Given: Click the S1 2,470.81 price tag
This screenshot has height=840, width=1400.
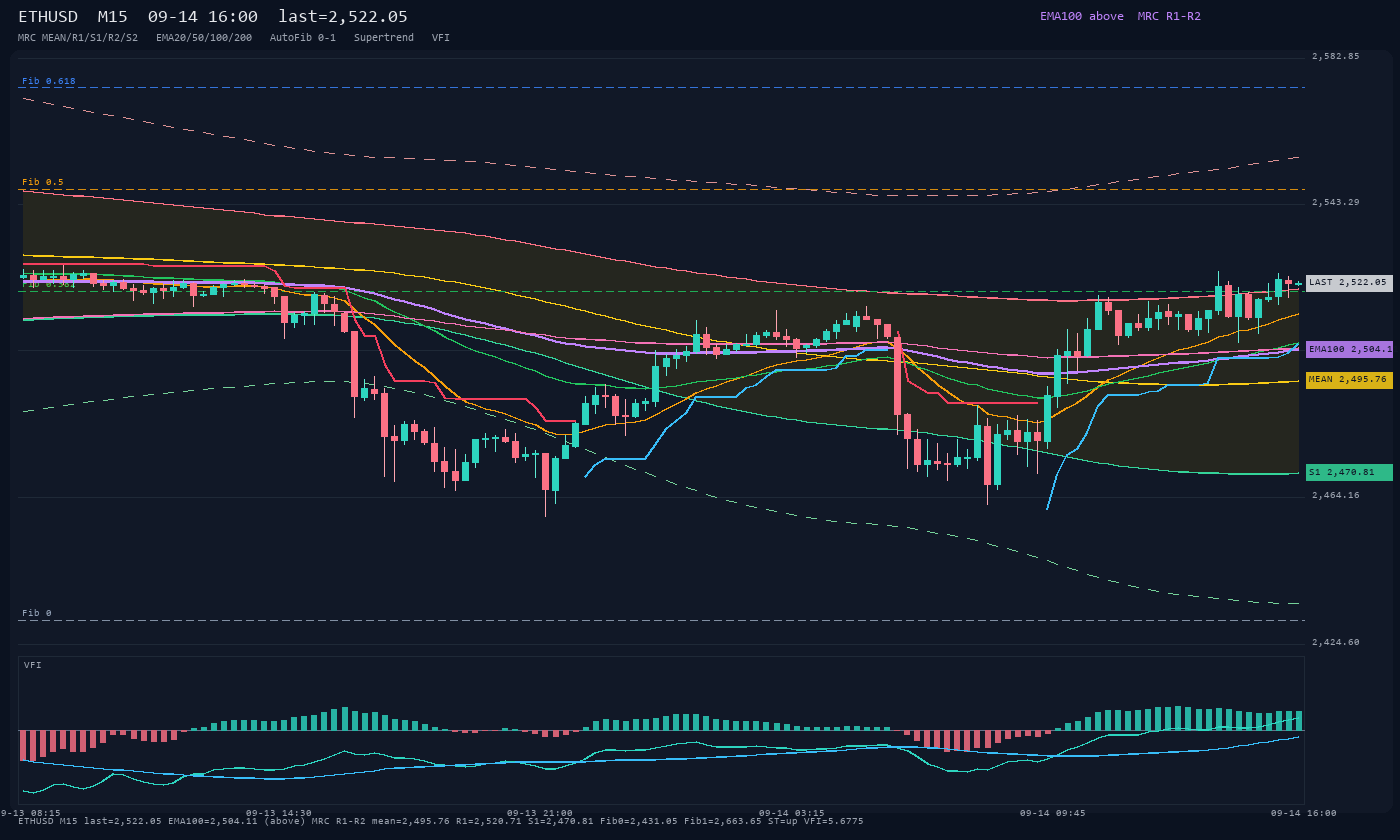Looking at the screenshot, I should pyautogui.click(x=1349, y=472).
